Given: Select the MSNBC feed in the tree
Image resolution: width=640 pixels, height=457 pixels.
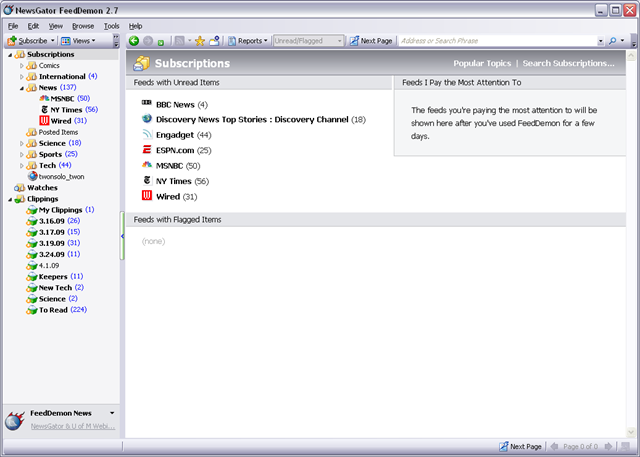Looking at the screenshot, I should point(64,99).
